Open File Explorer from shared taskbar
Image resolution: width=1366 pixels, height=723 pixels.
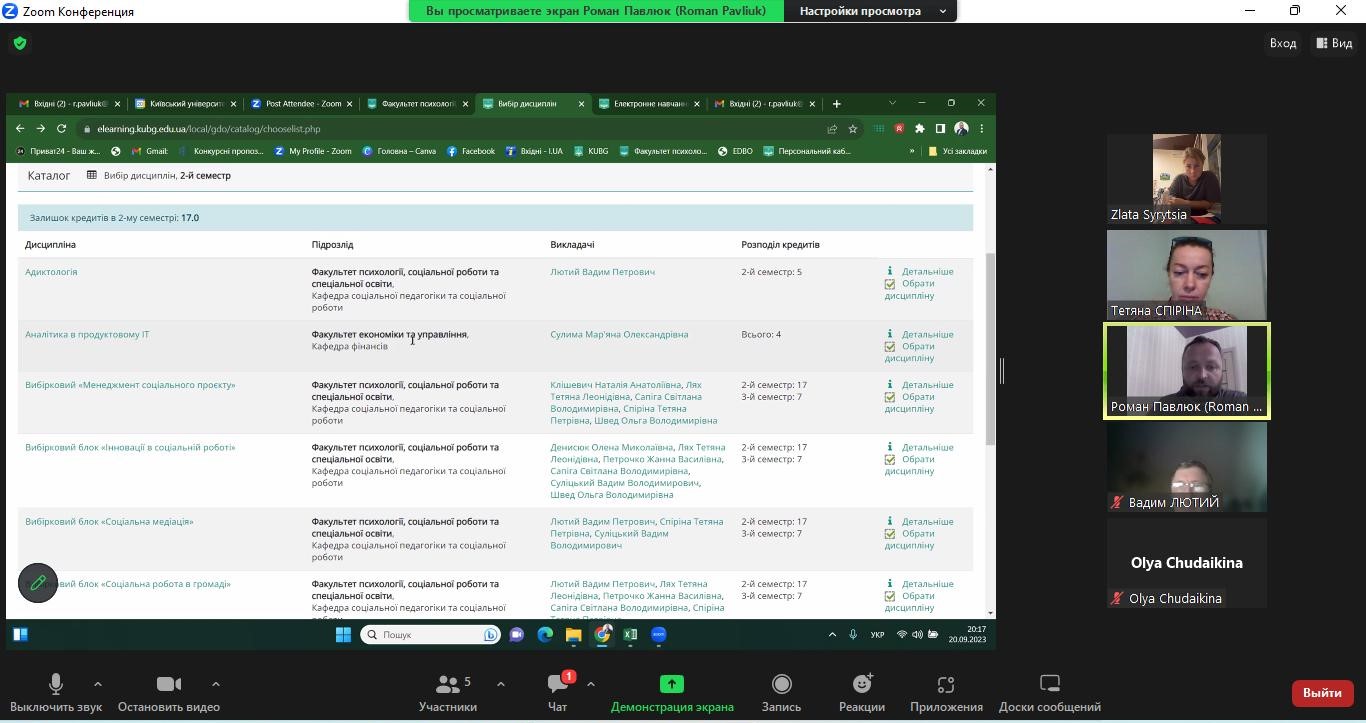pyautogui.click(x=573, y=635)
